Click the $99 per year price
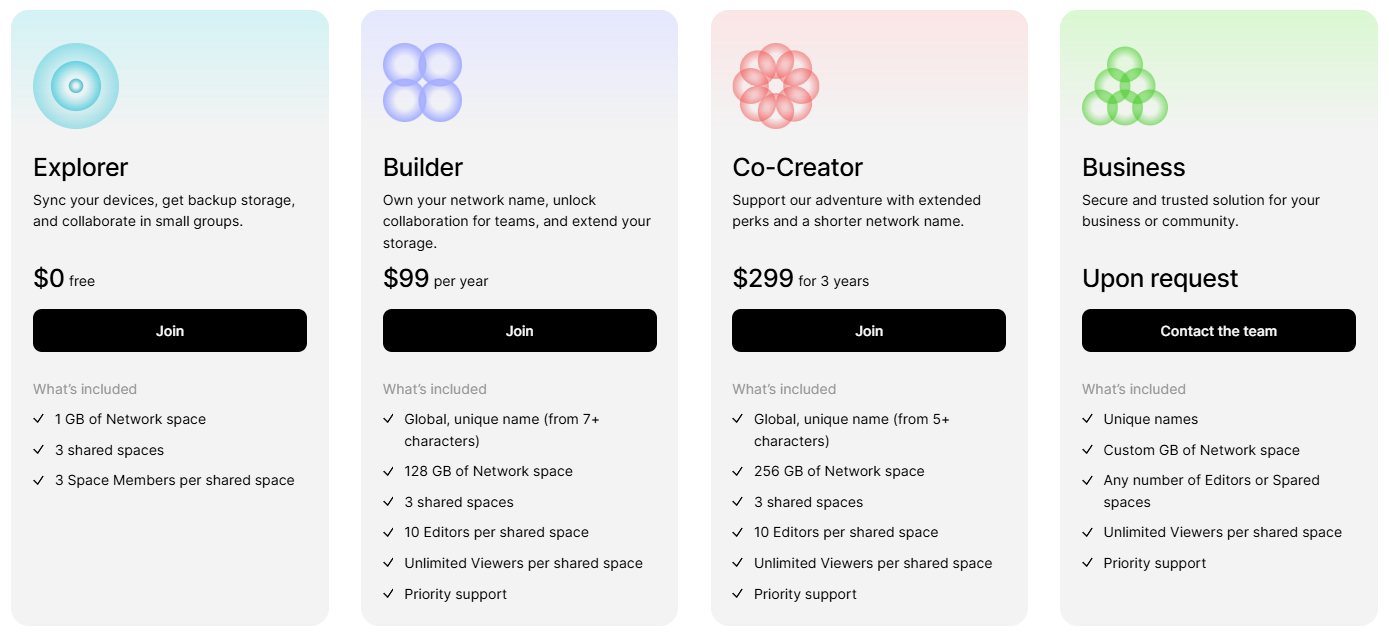This screenshot has width=1389, height=639. coord(436,278)
